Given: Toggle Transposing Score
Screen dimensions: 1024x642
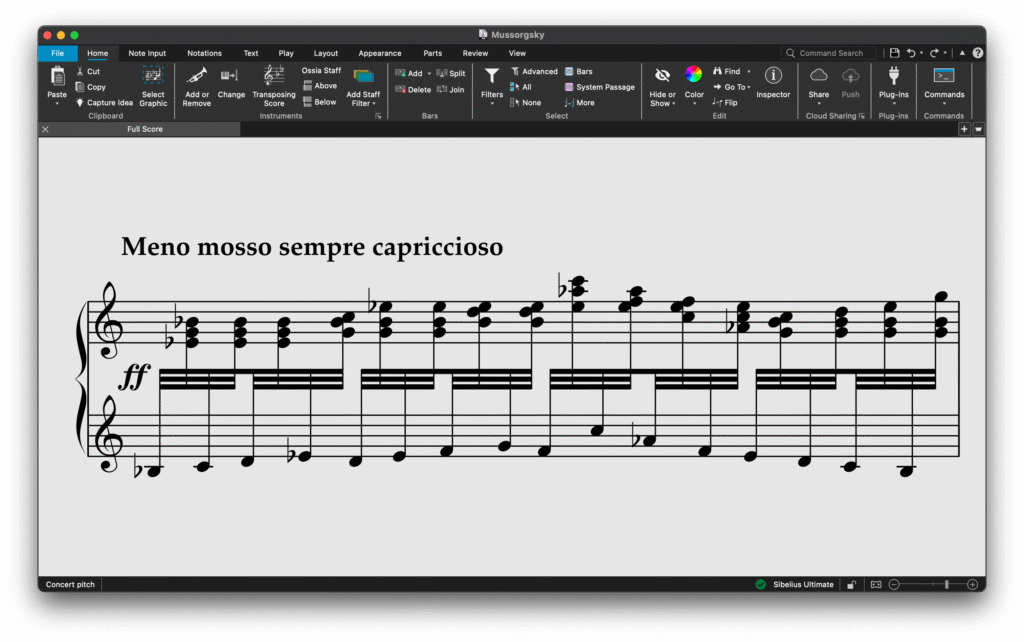Looking at the screenshot, I should click(x=274, y=86).
